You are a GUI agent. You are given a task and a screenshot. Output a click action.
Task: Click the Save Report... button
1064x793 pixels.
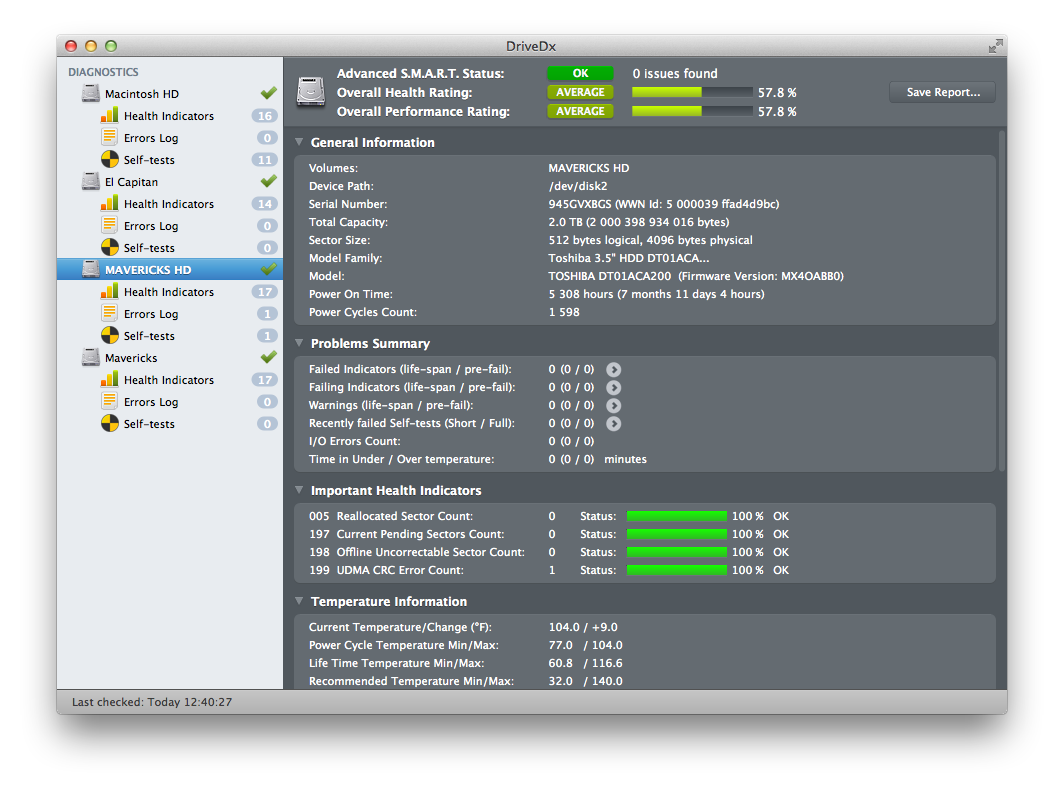pos(943,92)
